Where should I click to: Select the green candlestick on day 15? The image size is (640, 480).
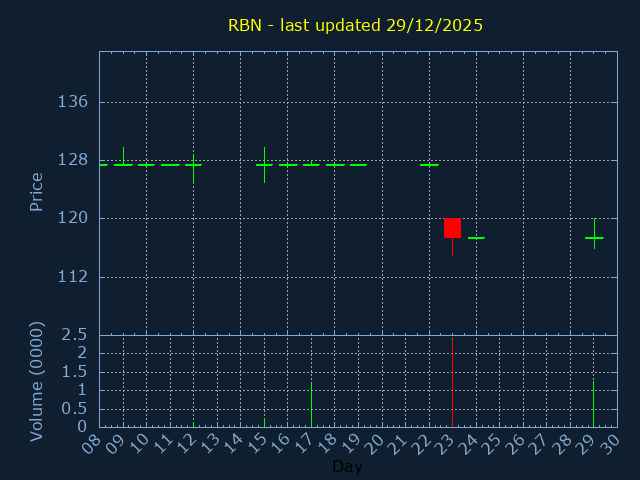pyautogui.click(x=264, y=164)
